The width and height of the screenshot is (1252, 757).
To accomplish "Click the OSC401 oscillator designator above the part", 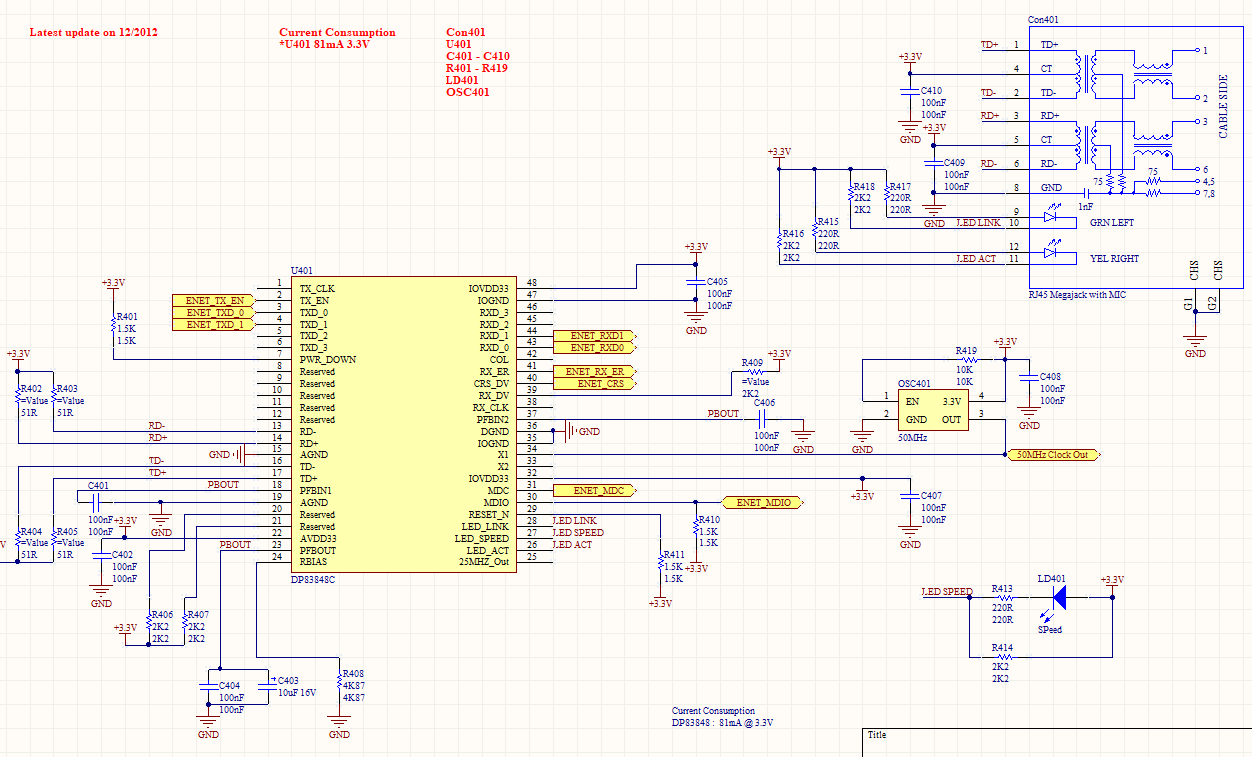I will (914, 384).
